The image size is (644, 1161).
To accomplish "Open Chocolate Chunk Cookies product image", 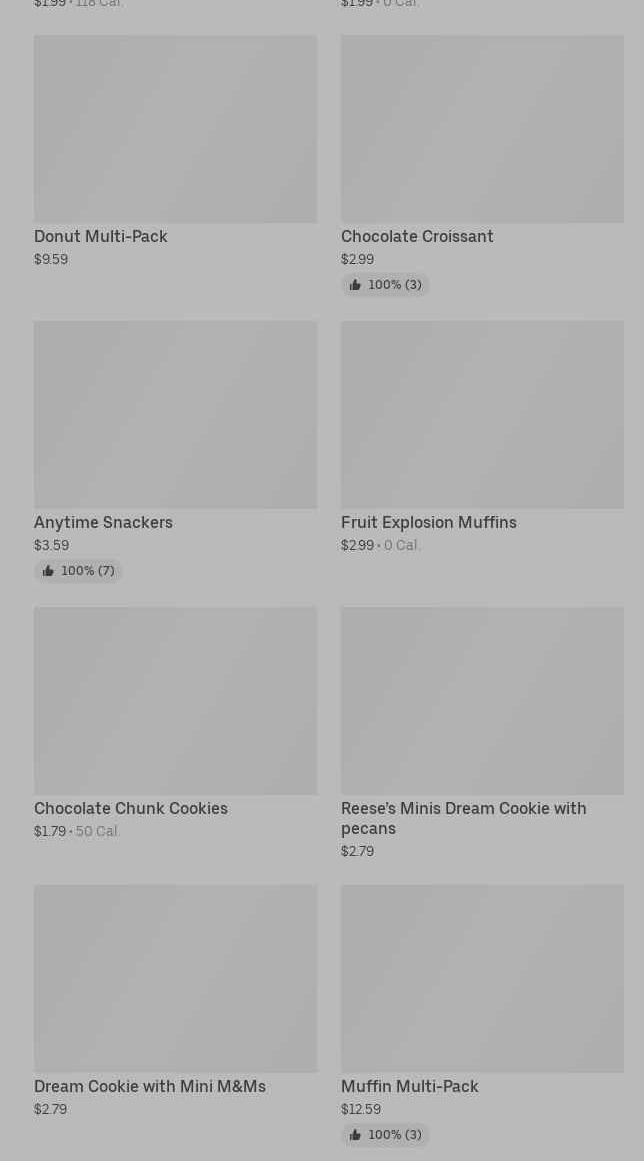I will click(175, 701).
